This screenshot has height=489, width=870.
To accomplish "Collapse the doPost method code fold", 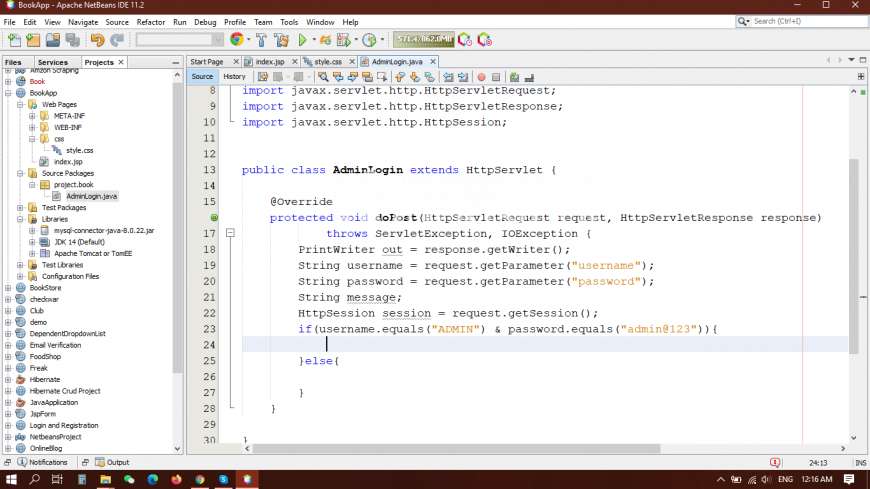I will pyautogui.click(x=230, y=234).
